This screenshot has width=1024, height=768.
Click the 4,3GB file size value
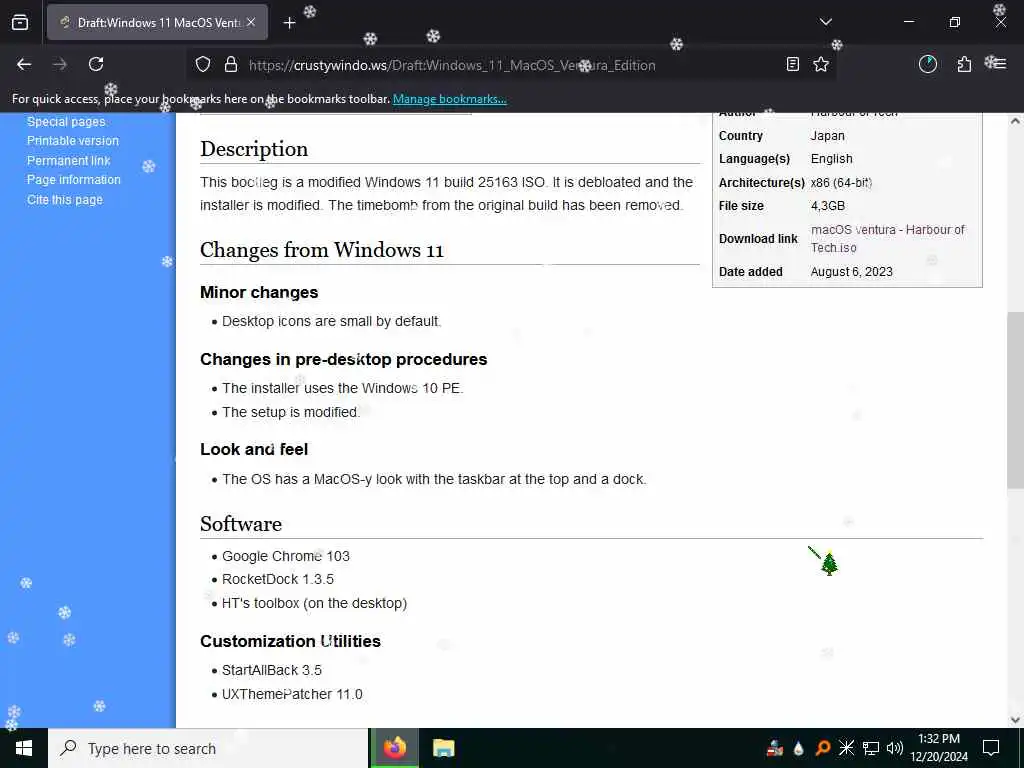pyautogui.click(x=828, y=206)
